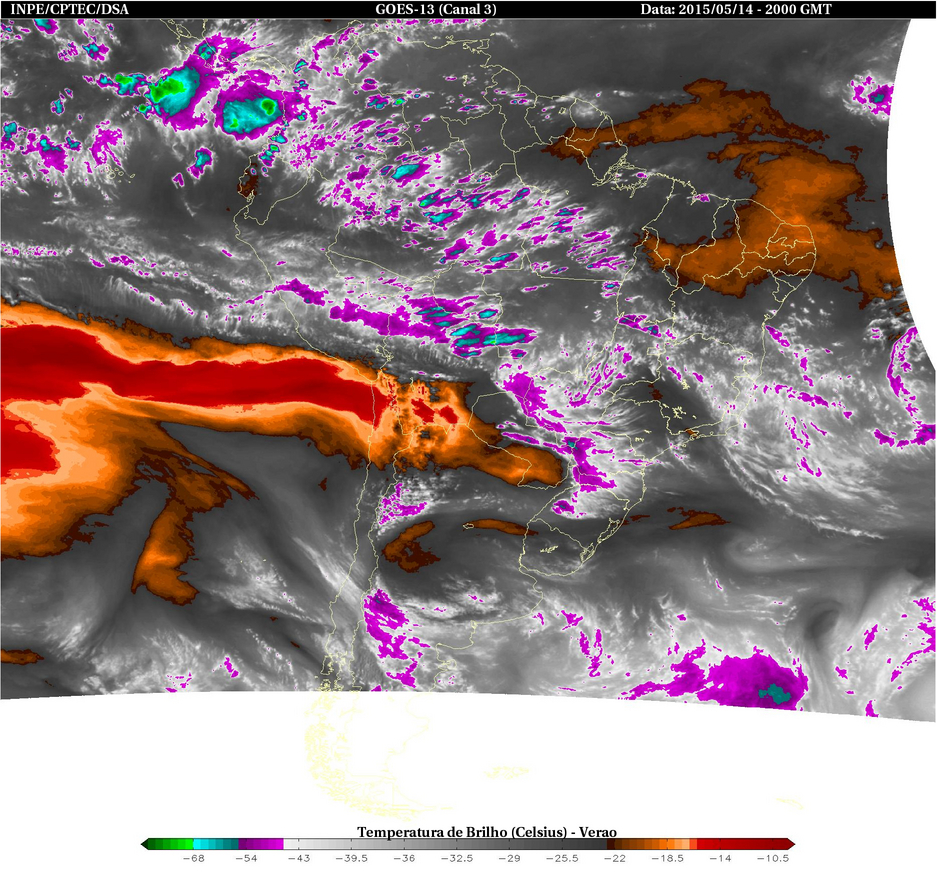The height and width of the screenshot is (877, 937).
Task: Click the GOES-13 (Canal 3) title
Action: pos(436,9)
